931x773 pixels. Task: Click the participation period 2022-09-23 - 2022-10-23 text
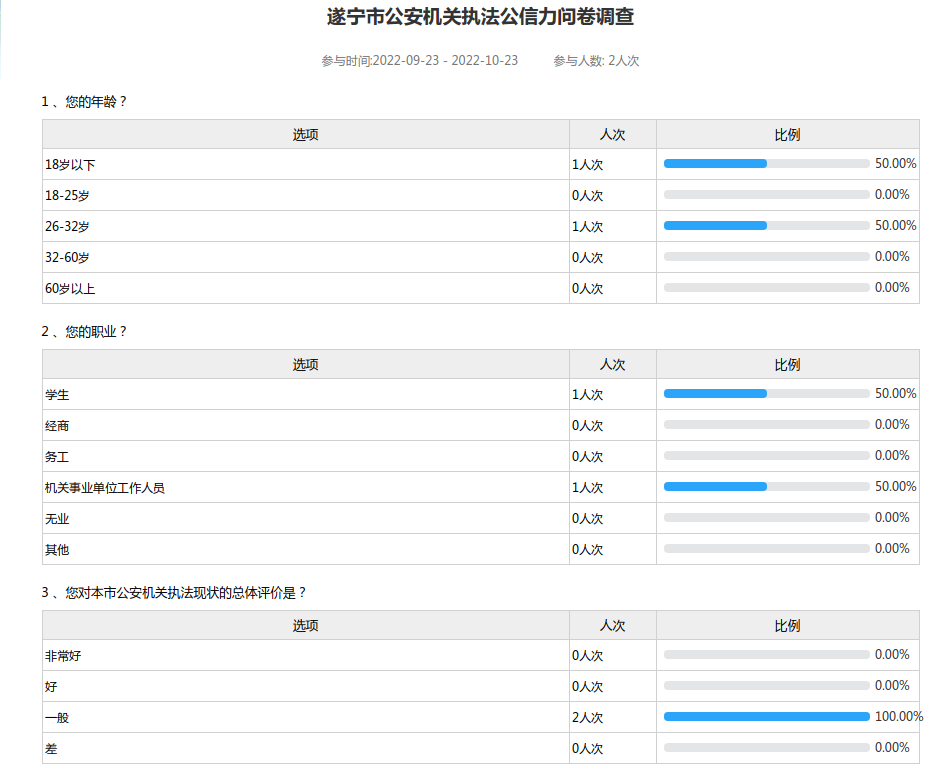[x=419, y=61]
